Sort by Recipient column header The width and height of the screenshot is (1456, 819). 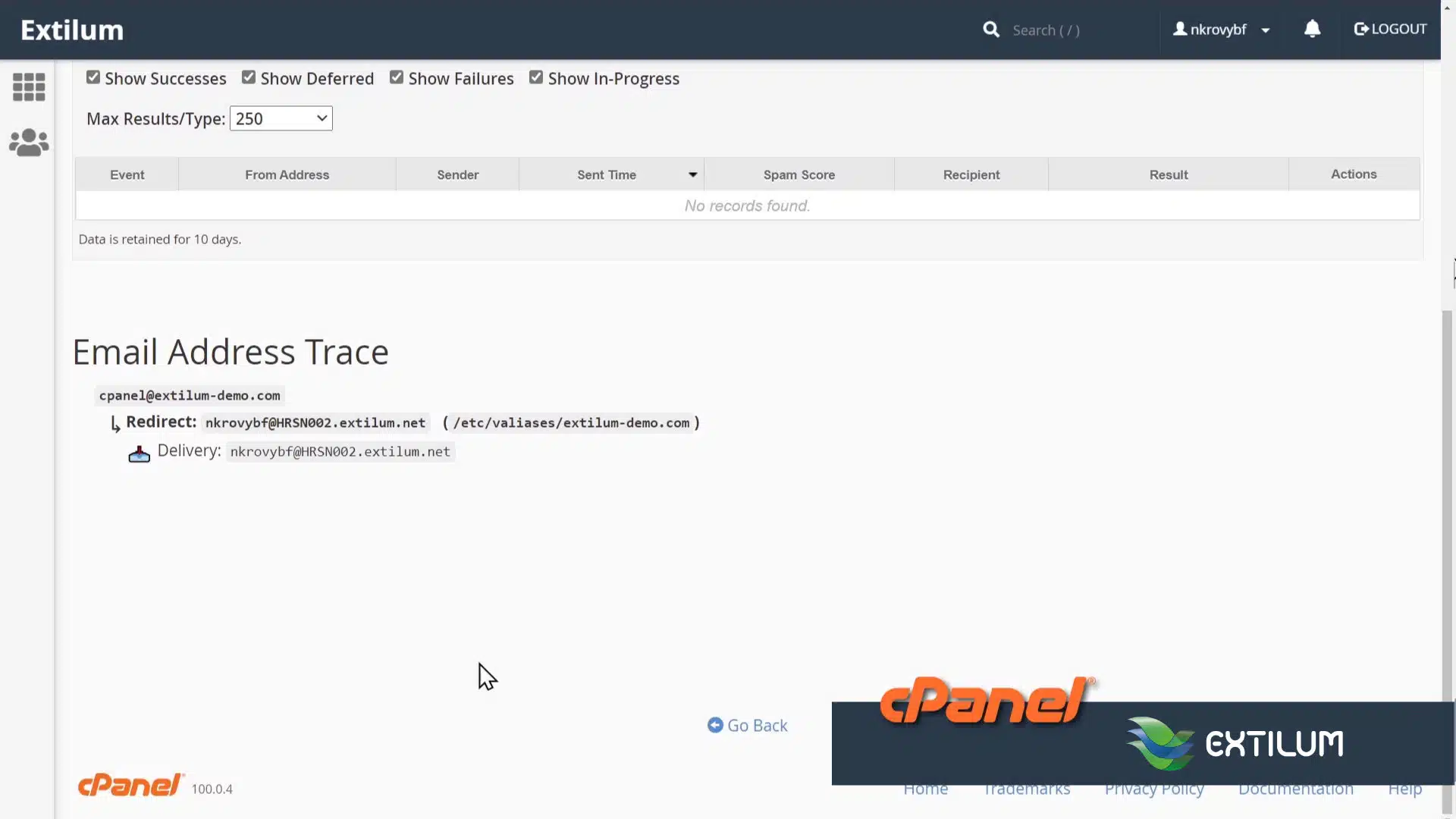click(x=971, y=174)
